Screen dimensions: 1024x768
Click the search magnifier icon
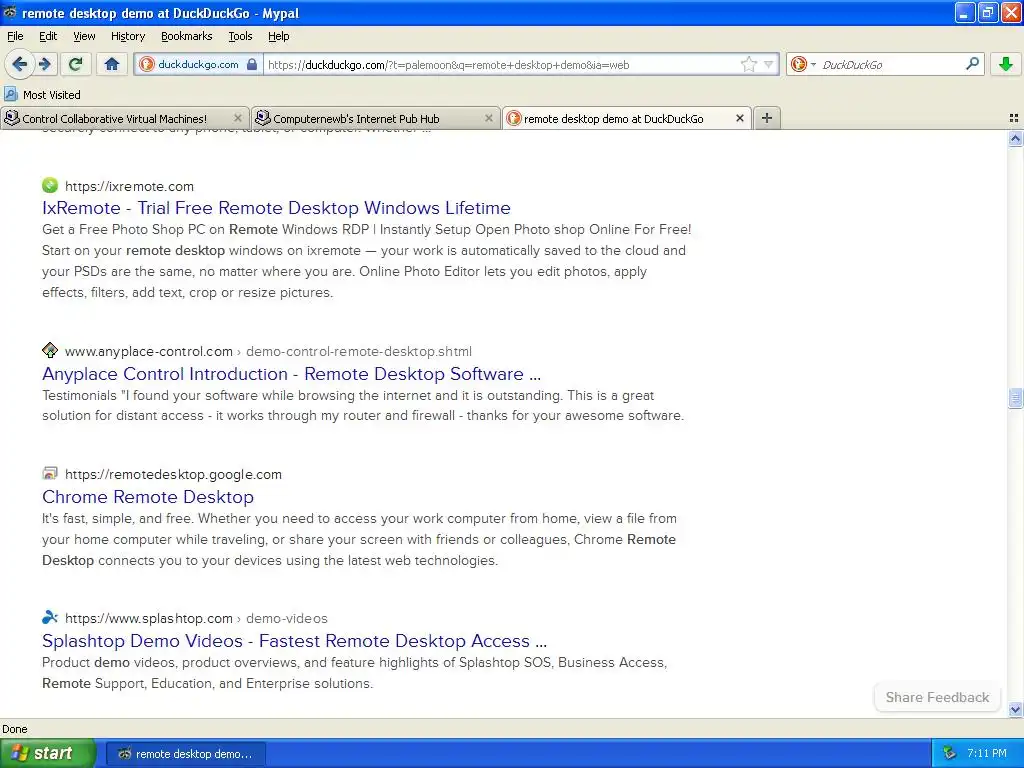[972, 64]
